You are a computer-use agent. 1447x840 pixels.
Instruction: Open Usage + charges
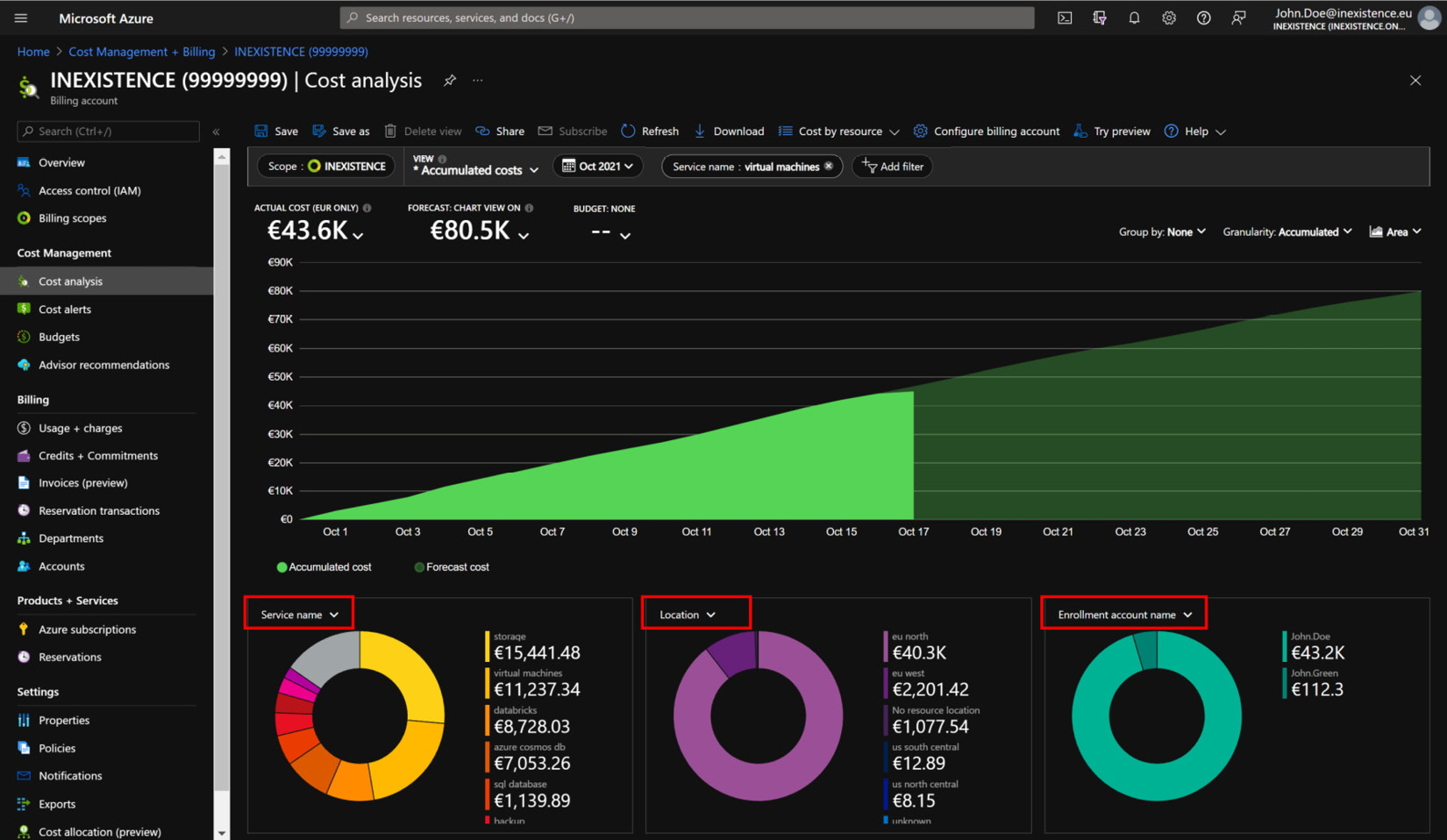point(80,429)
